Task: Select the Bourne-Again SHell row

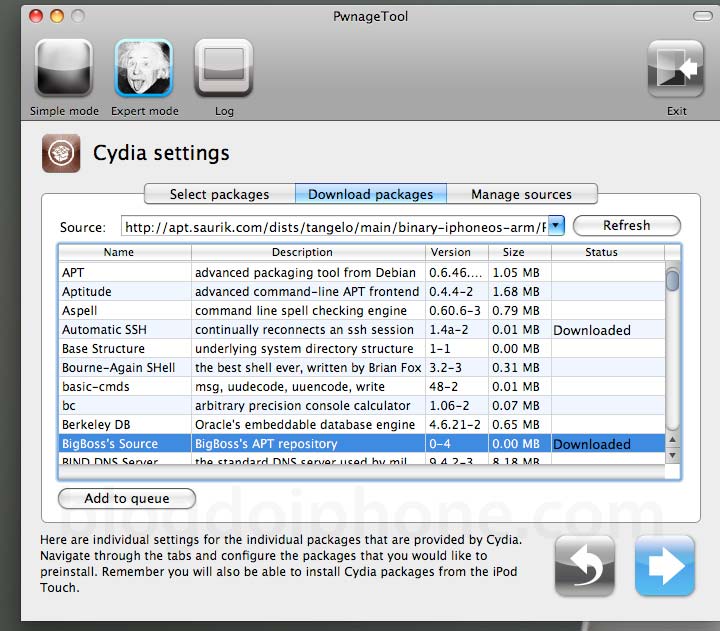Action: pos(362,367)
